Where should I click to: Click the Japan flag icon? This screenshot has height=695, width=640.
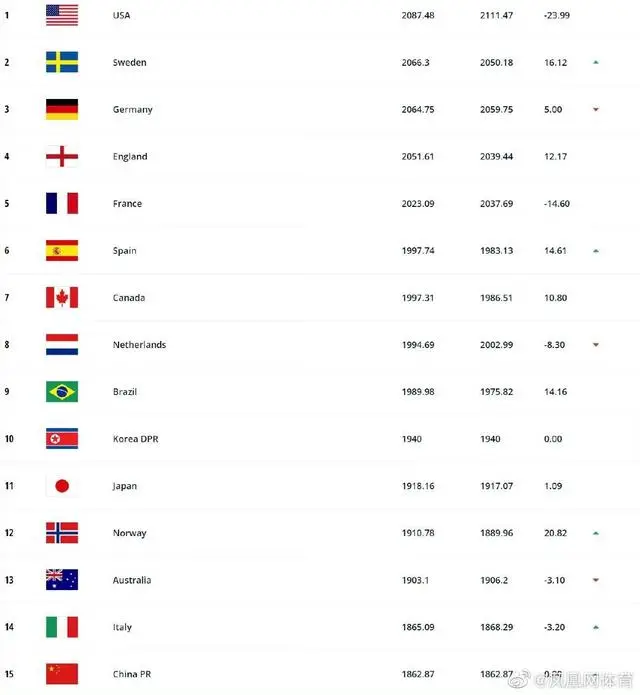point(61,486)
